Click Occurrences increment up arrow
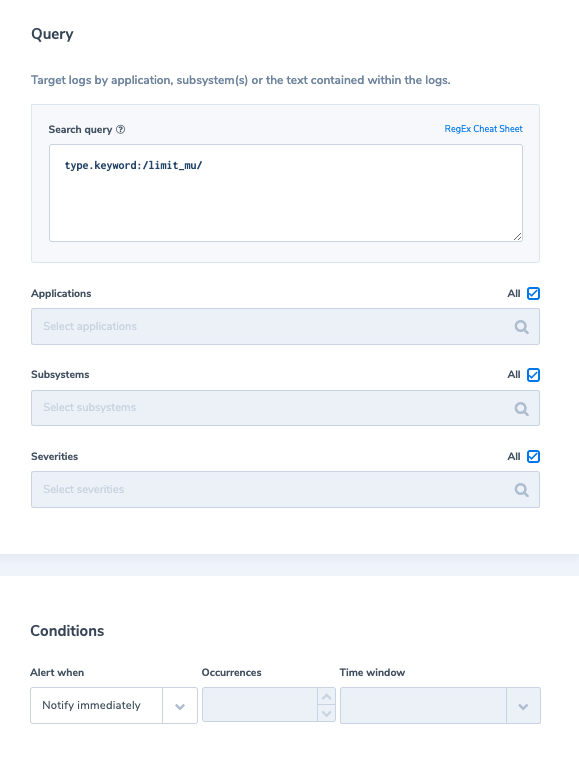 [326, 697]
